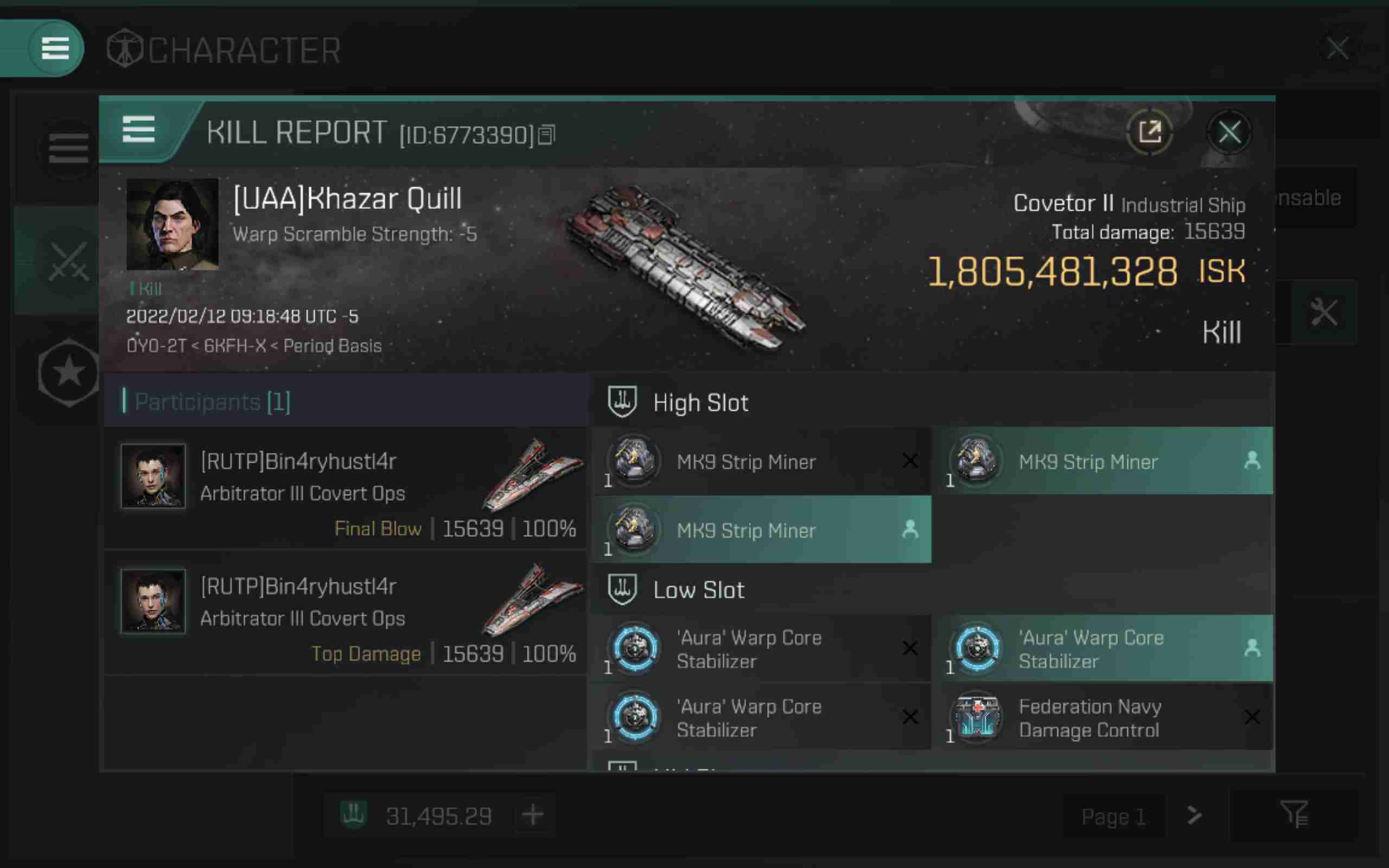Dismiss the MK9 Strip Miner top-right item
This screenshot has height=868, width=1389.
1251,461
